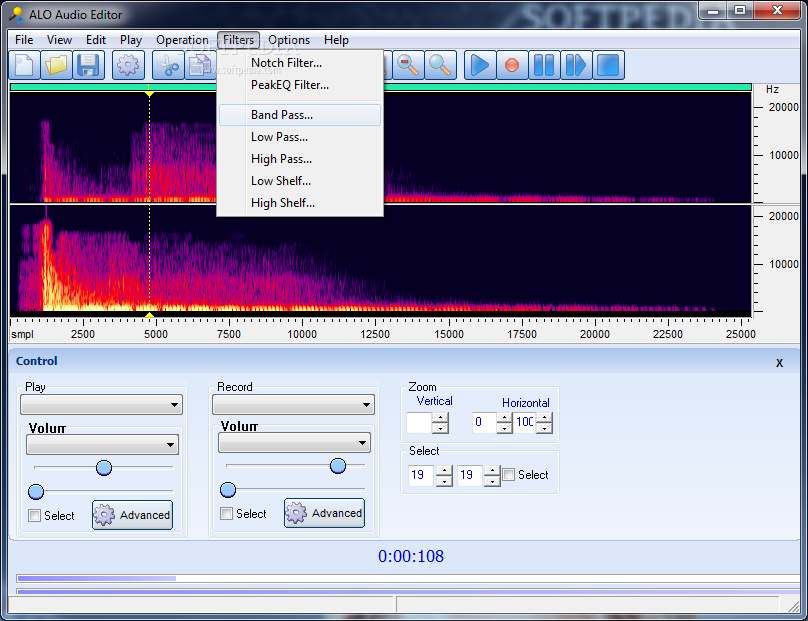The width and height of the screenshot is (808, 621).
Task: Select Band Pass... filter
Action: [x=300, y=115]
